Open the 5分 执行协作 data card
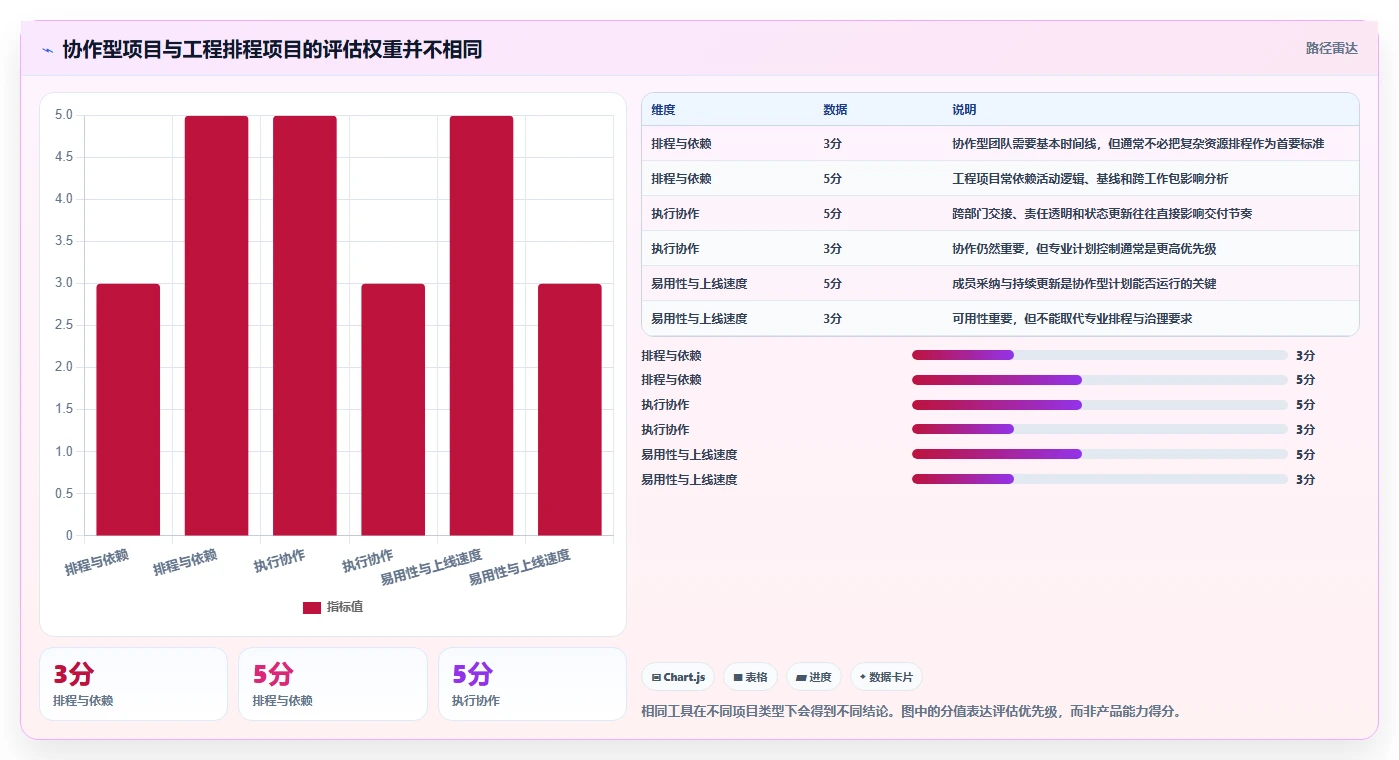Screen dimensions: 1399x760 532,684
